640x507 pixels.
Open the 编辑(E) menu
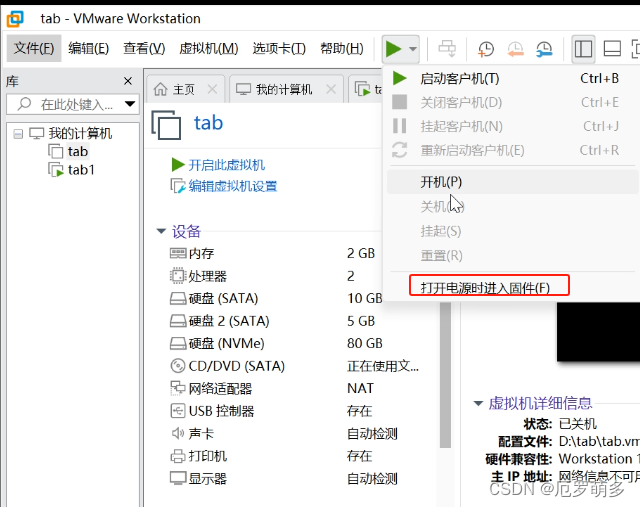89,49
